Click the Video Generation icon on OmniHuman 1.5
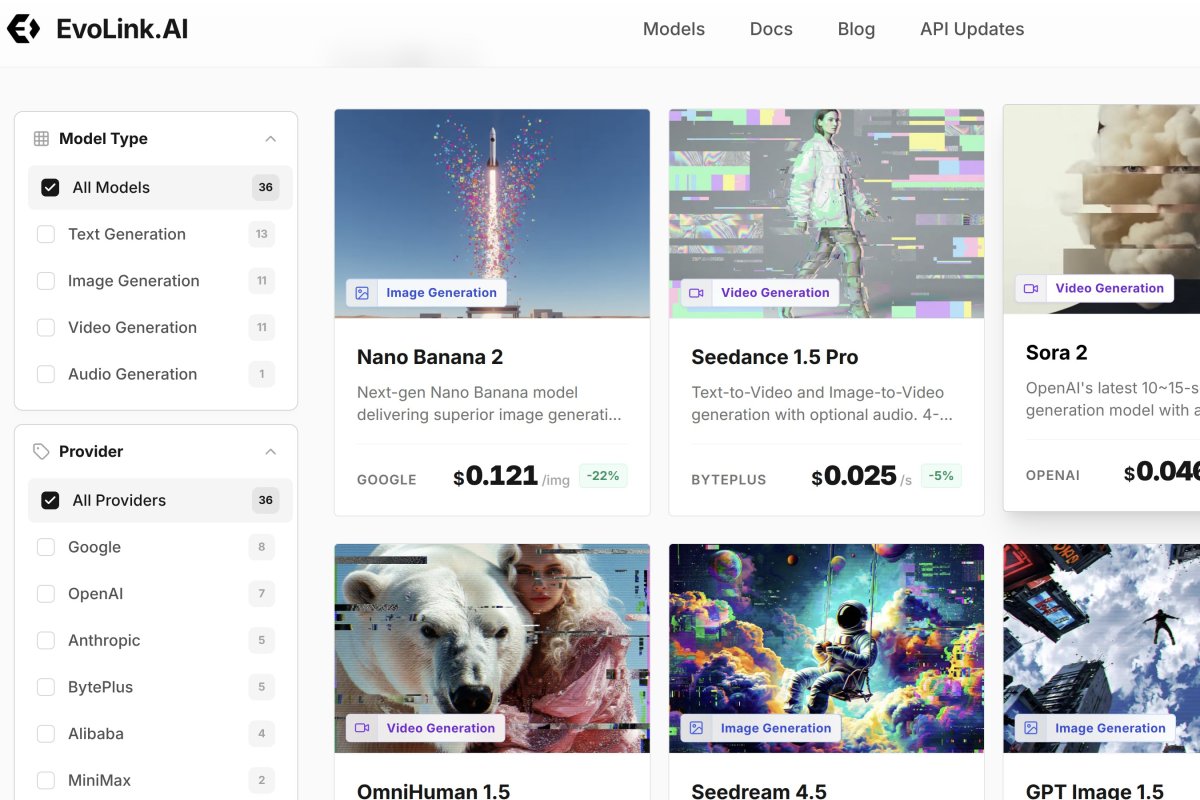1200x800 pixels. pos(362,728)
